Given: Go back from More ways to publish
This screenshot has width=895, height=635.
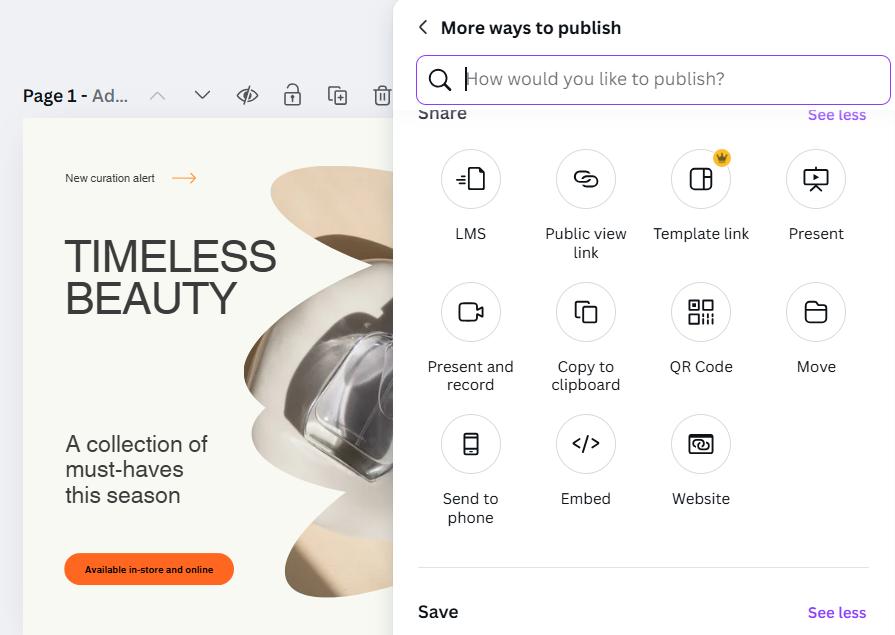Looking at the screenshot, I should click(423, 28).
